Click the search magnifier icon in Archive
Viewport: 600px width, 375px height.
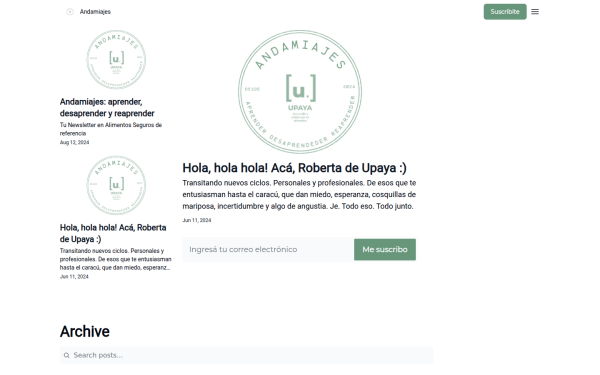pyautogui.click(x=67, y=355)
